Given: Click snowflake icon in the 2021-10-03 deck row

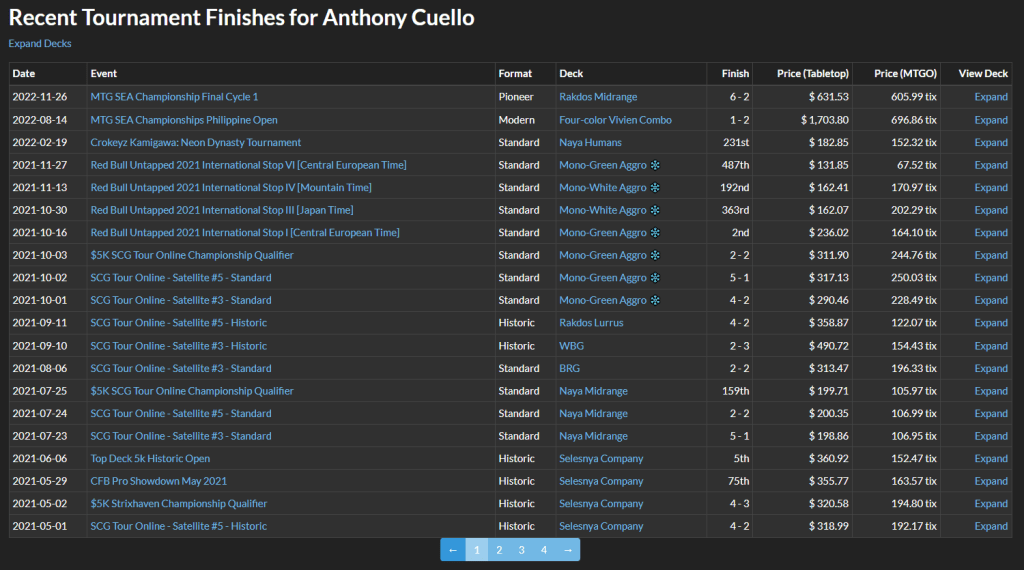Looking at the screenshot, I should [655, 255].
